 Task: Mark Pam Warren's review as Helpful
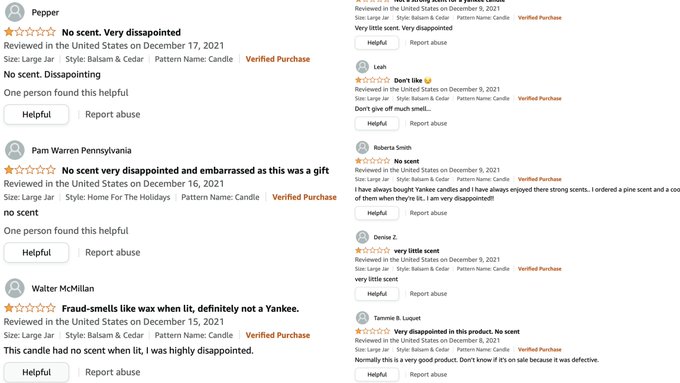click(36, 252)
